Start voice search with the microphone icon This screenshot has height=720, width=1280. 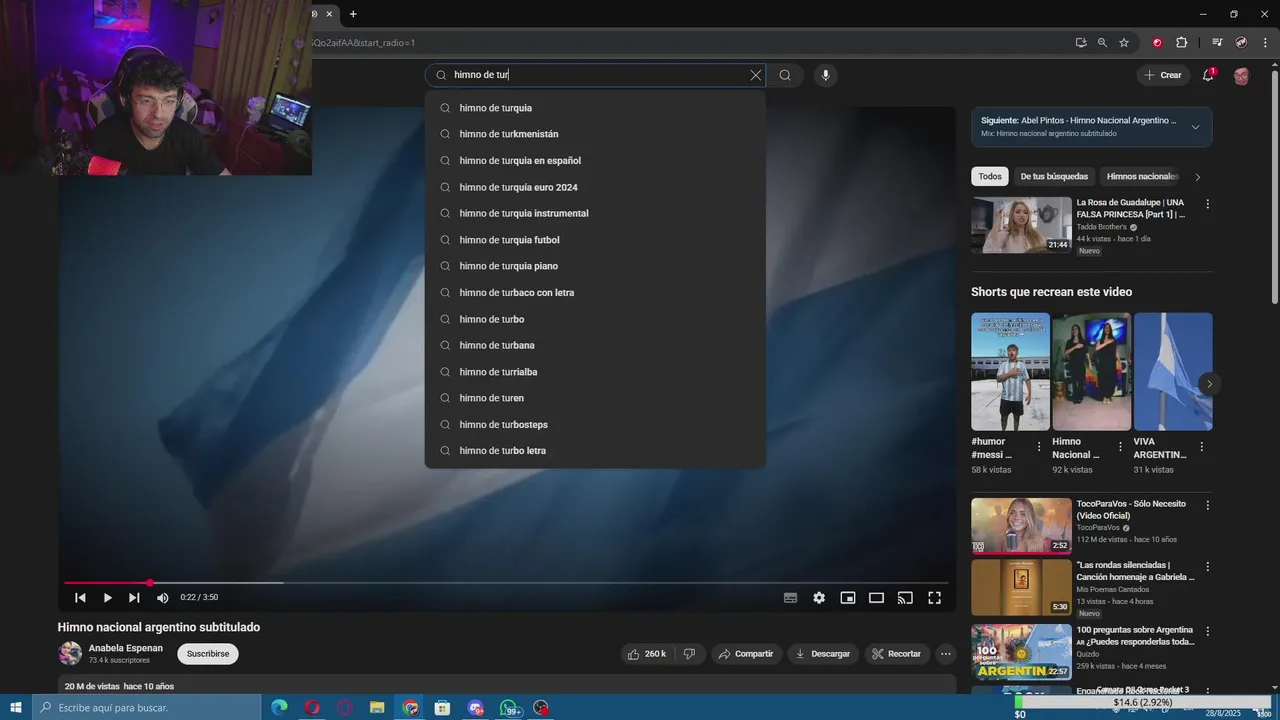825,75
